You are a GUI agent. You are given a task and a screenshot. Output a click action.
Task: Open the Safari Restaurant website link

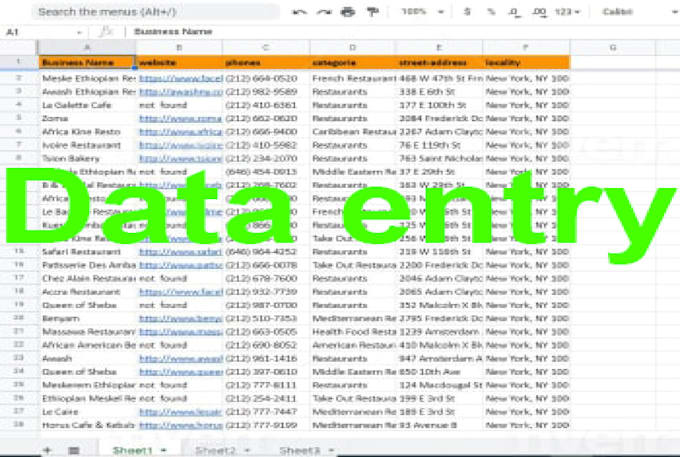180,252
